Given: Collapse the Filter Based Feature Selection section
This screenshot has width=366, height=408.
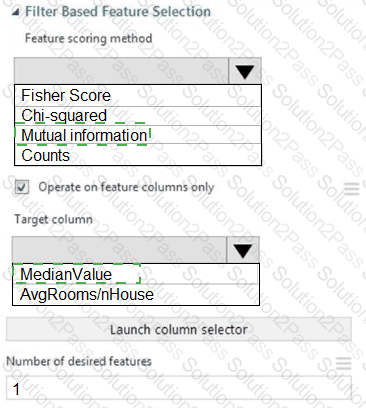Looking at the screenshot, I should point(15,13).
